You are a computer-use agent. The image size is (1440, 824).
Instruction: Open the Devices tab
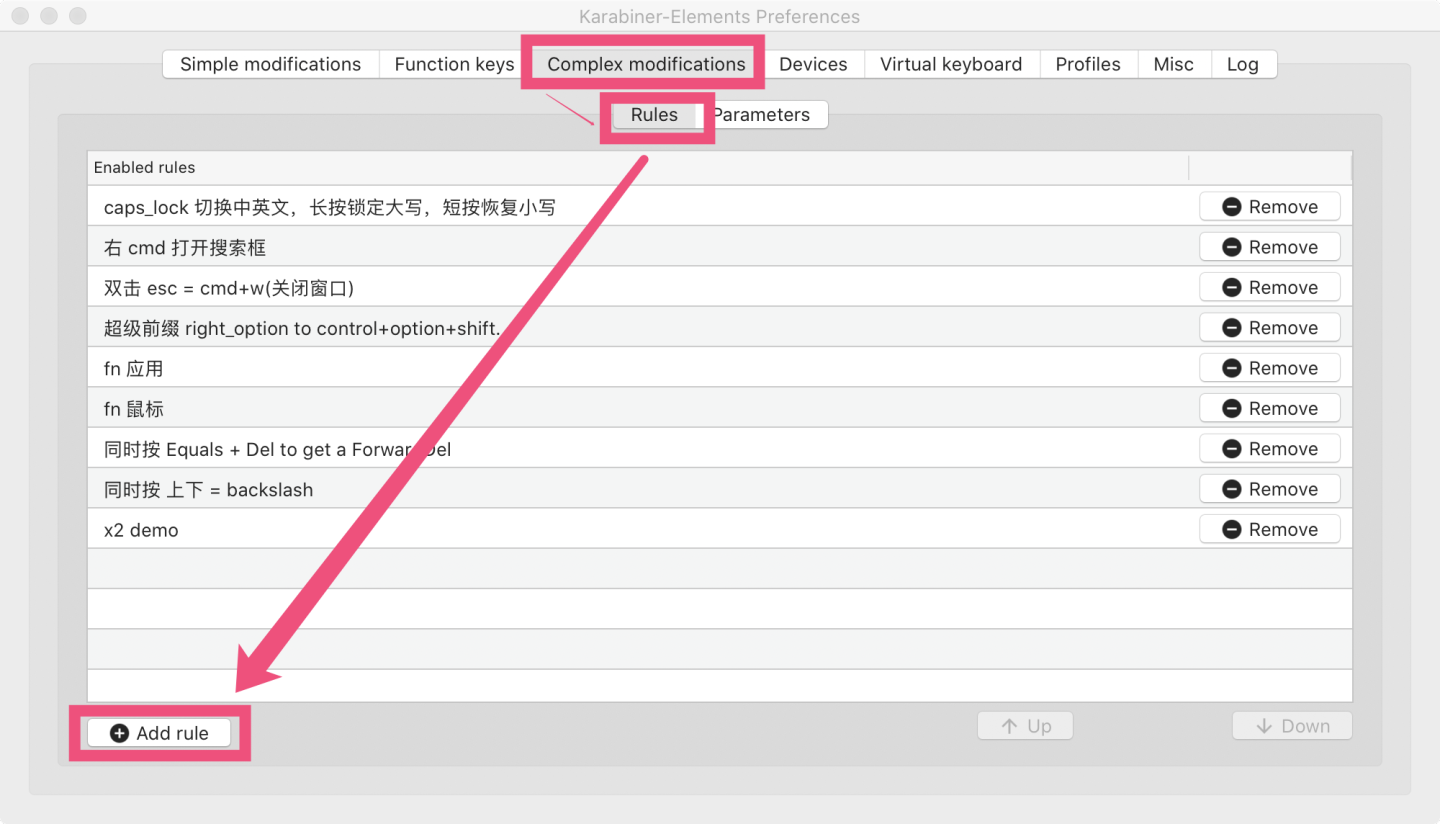coord(813,63)
